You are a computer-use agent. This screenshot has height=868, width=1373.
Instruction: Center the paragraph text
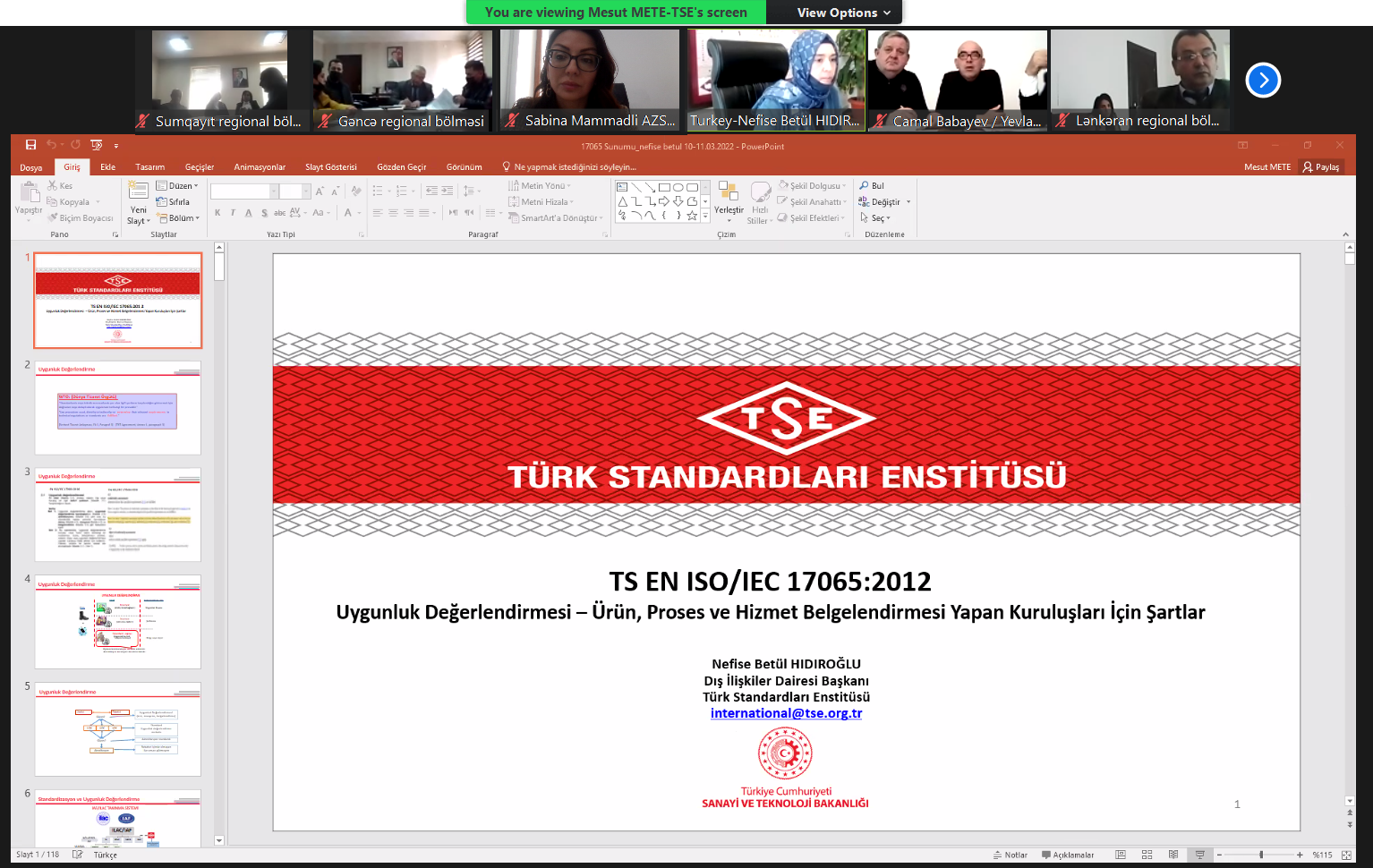tap(393, 213)
